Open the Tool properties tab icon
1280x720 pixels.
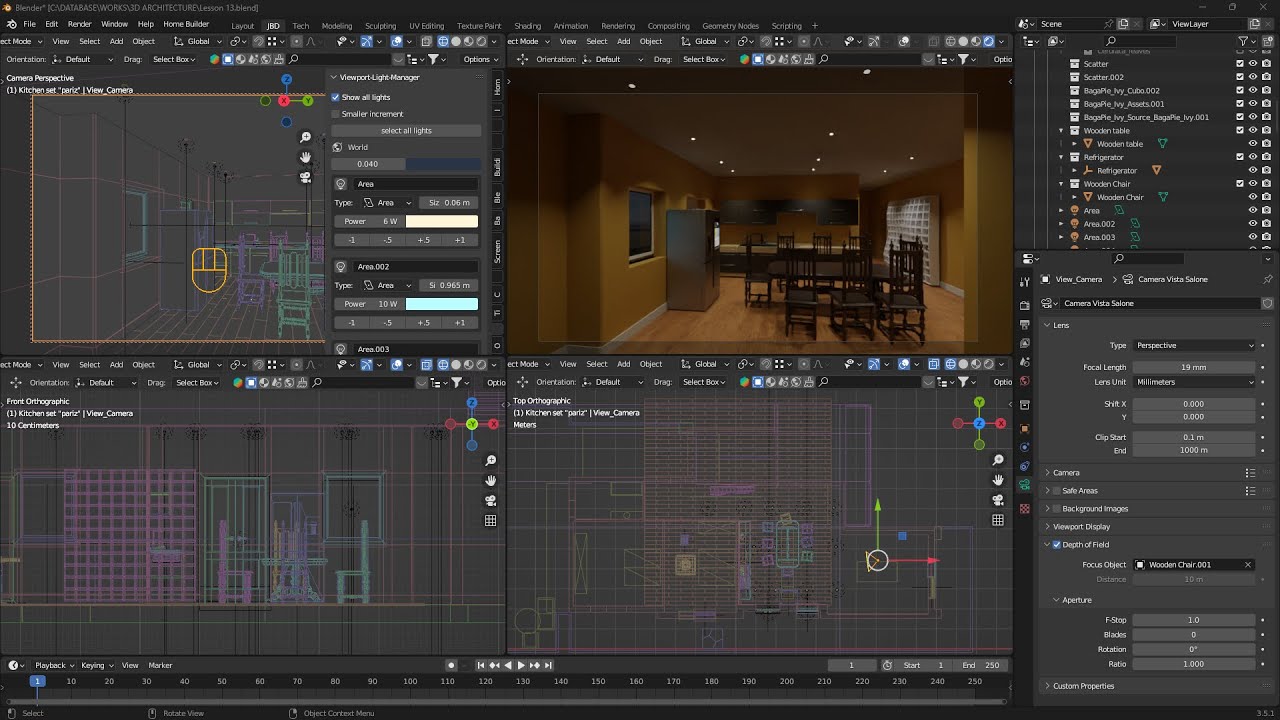click(x=1024, y=283)
